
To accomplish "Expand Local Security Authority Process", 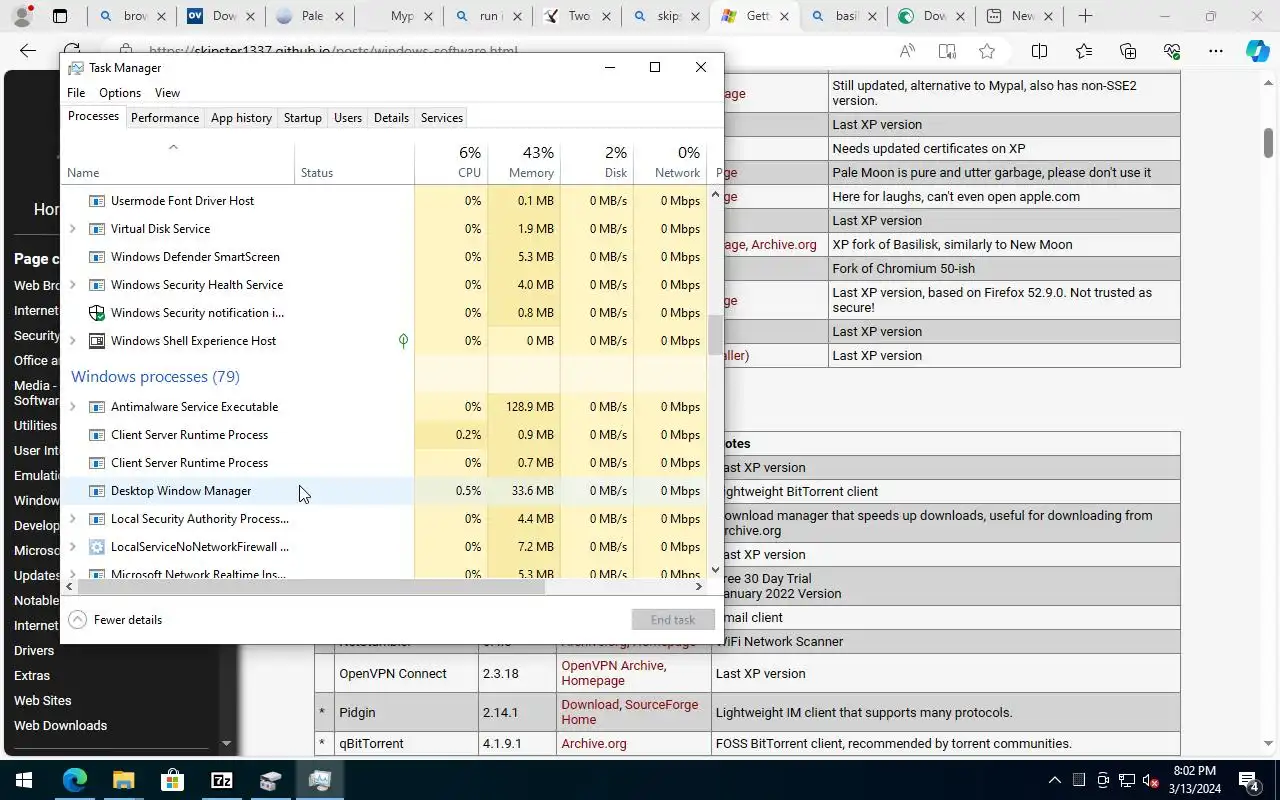I will pos(72,519).
